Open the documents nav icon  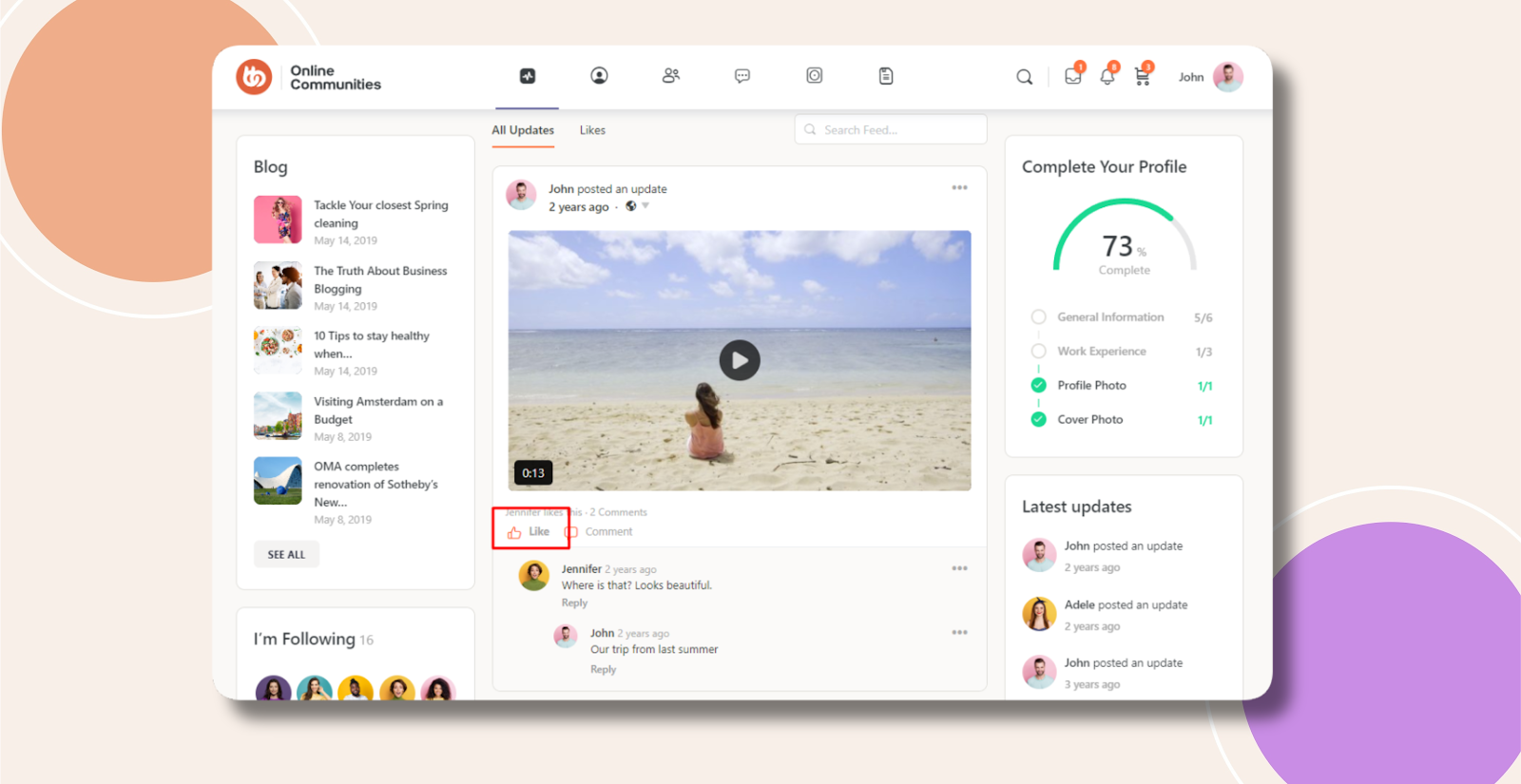[x=886, y=76]
